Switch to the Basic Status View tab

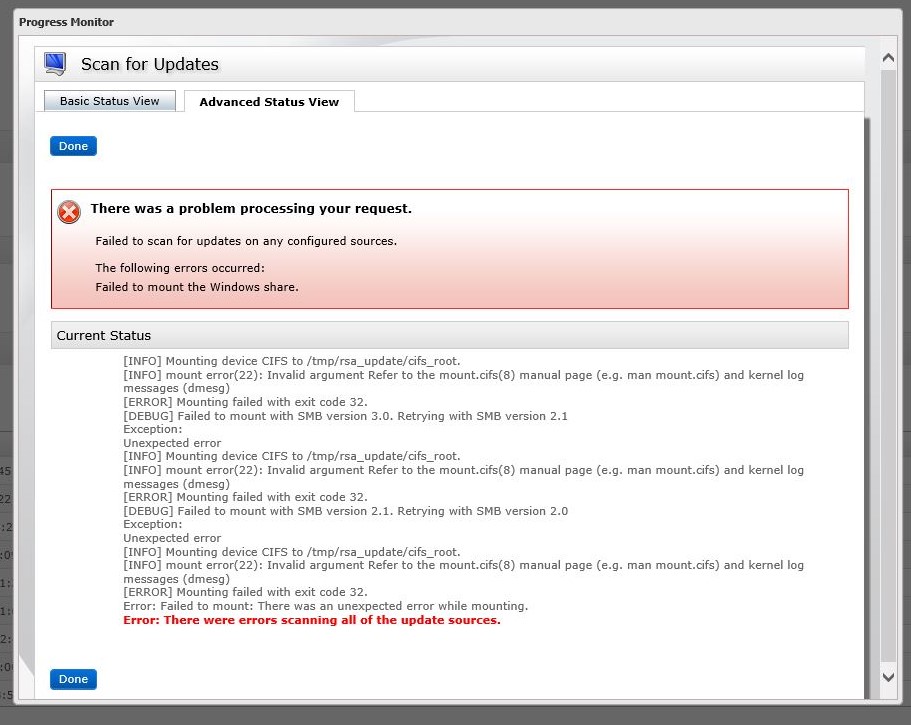click(x=109, y=100)
